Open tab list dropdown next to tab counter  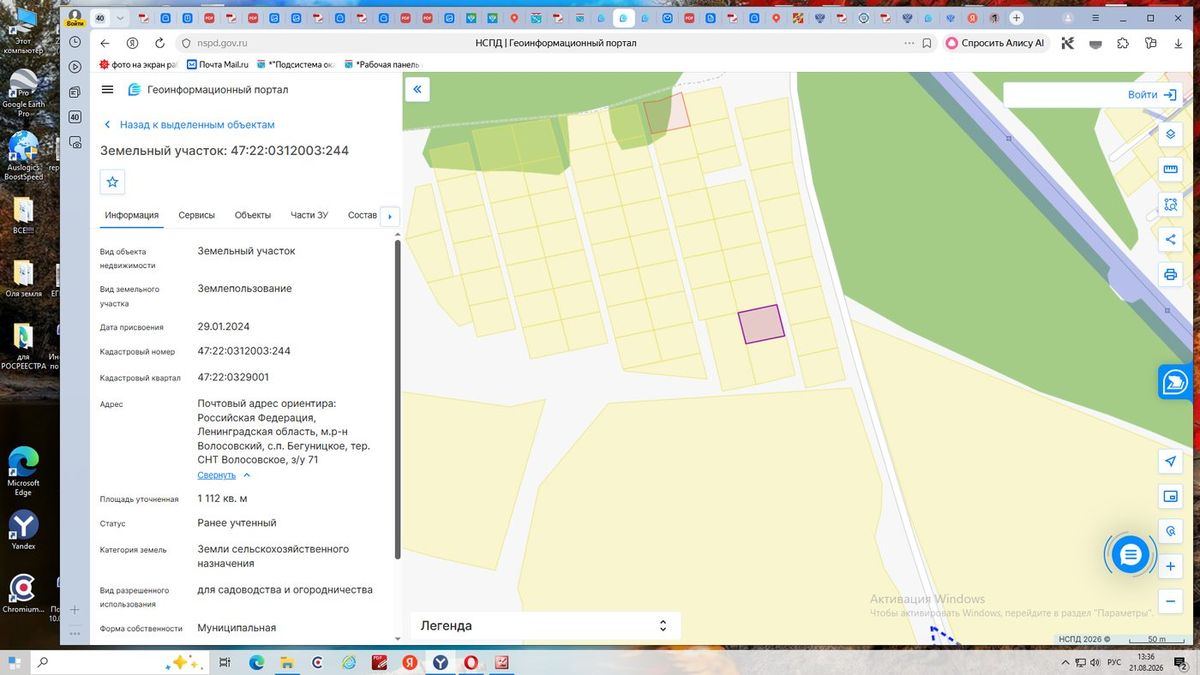(x=121, y=18)
